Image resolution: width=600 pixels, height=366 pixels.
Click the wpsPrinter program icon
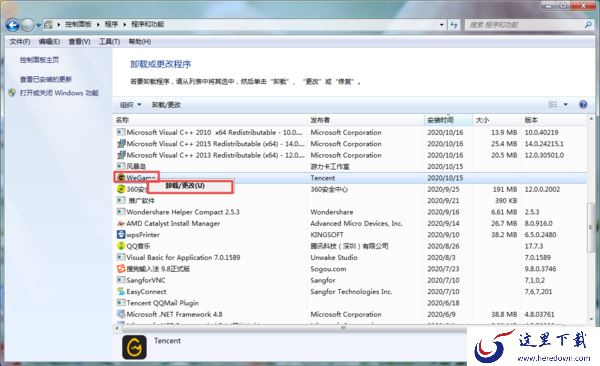pyautogui.click(x=121, y=234)
